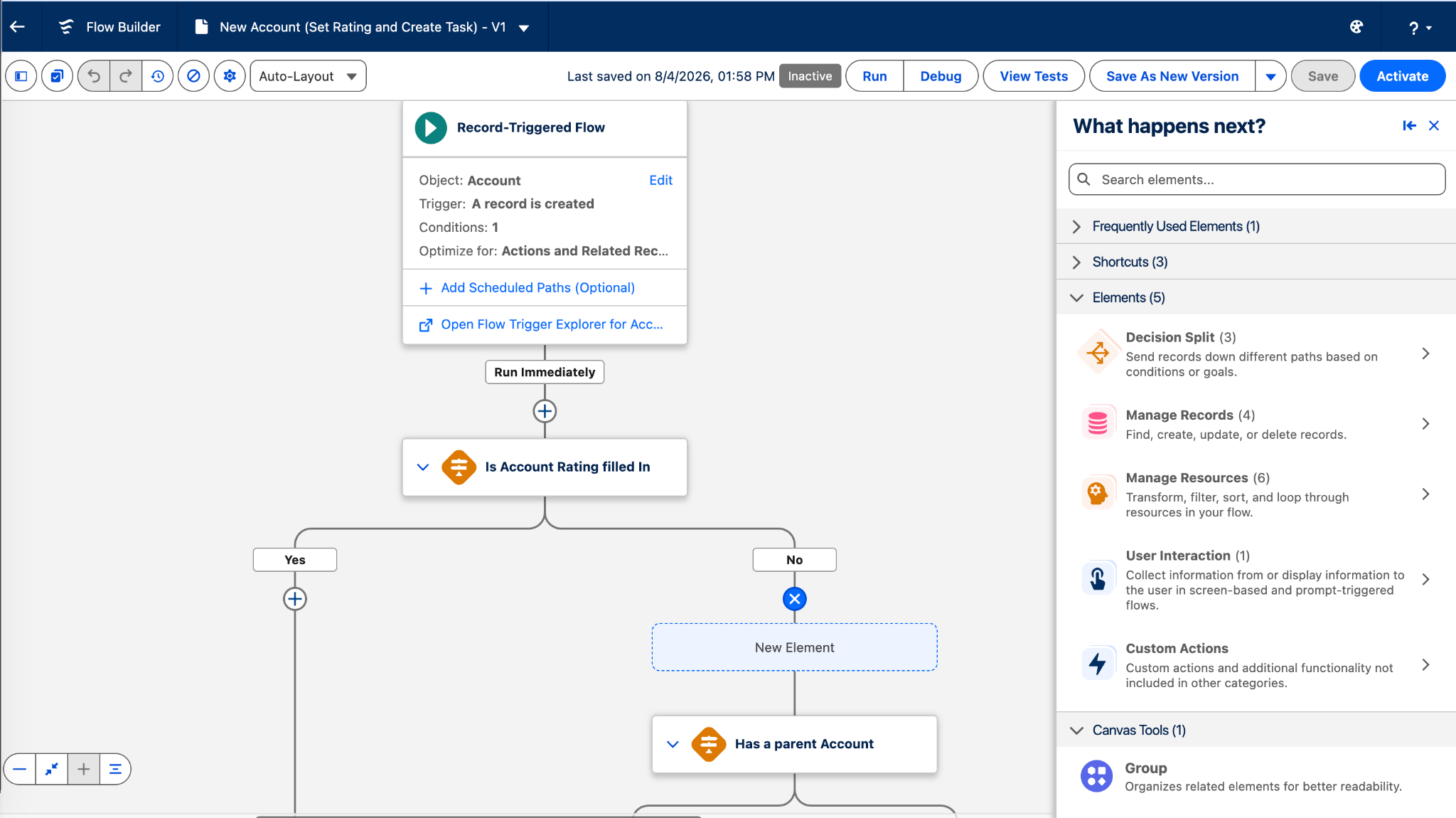Viewport: 1456px width, 818px height.
Task: Edit the Account trigger object
Action: coord(660,181)
